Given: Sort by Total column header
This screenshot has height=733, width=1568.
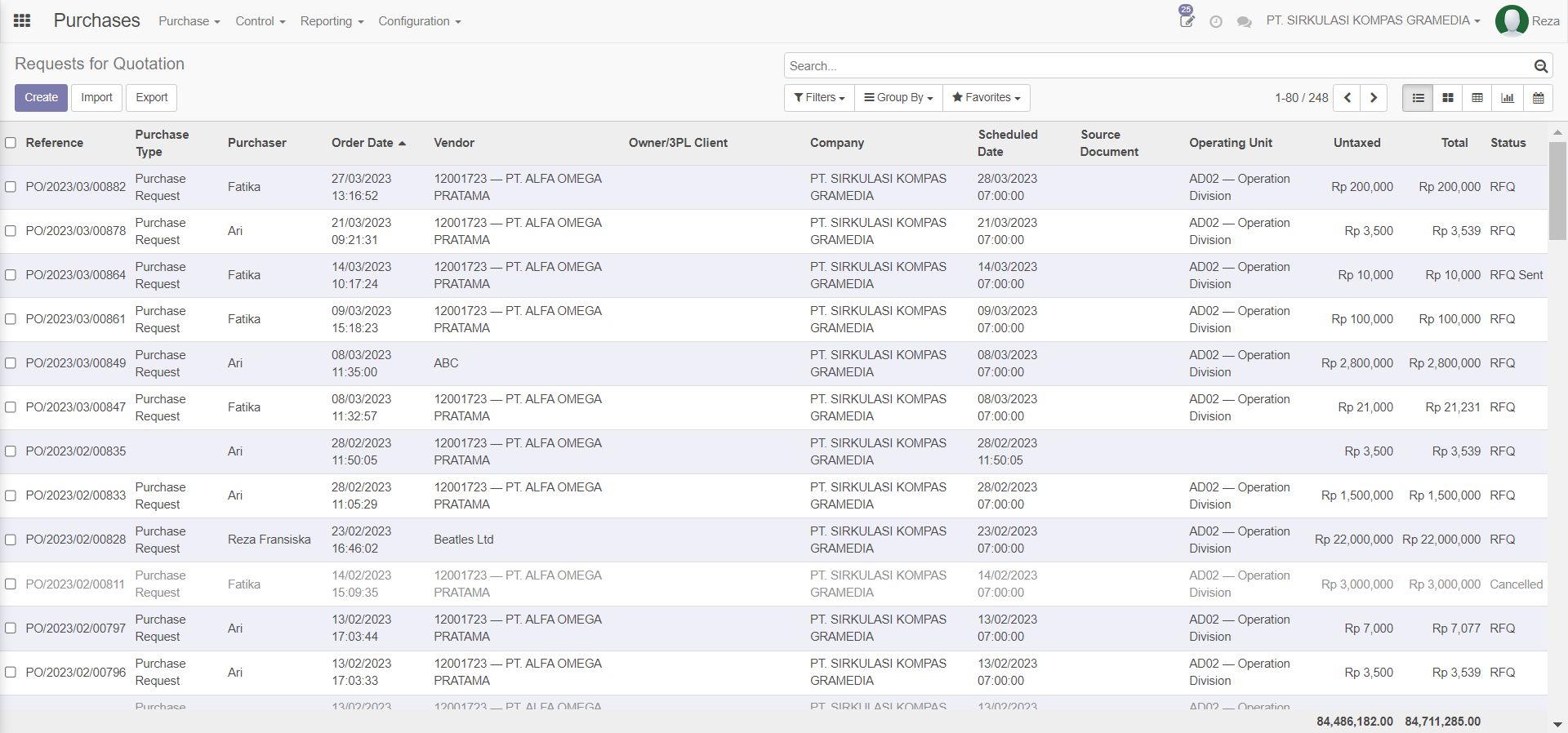Looking at the screenshot, I should 1454,143.
